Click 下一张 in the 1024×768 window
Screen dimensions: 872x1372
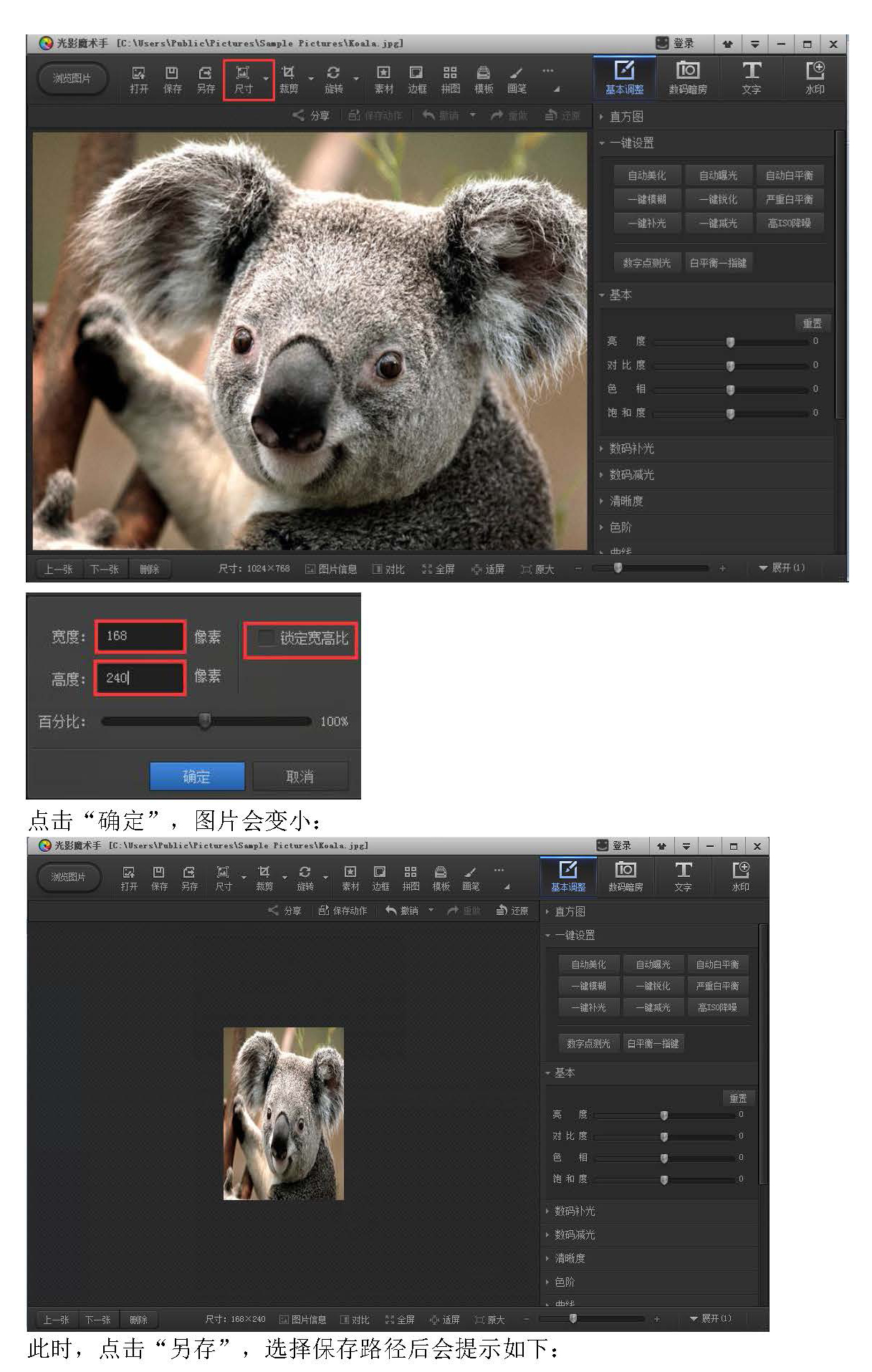105,569
